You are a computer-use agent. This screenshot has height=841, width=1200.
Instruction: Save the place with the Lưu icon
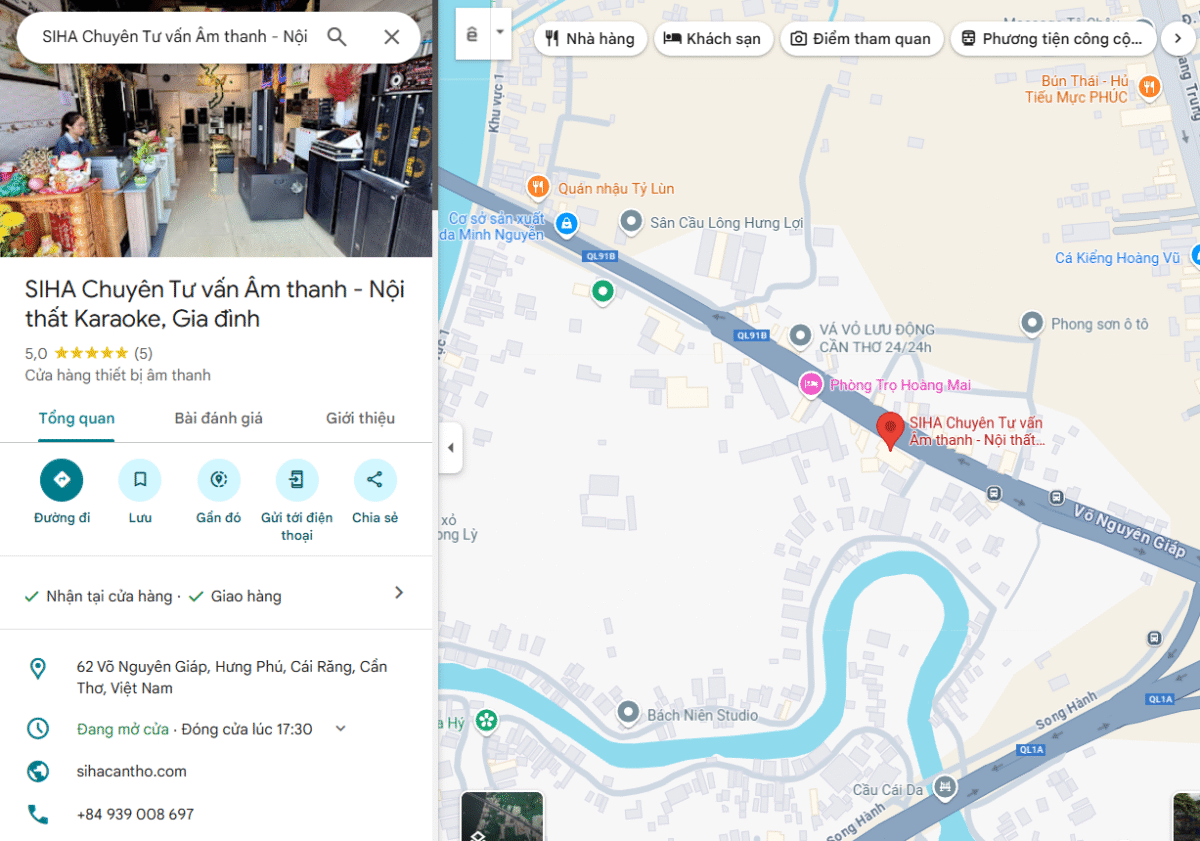click(140, 480)
